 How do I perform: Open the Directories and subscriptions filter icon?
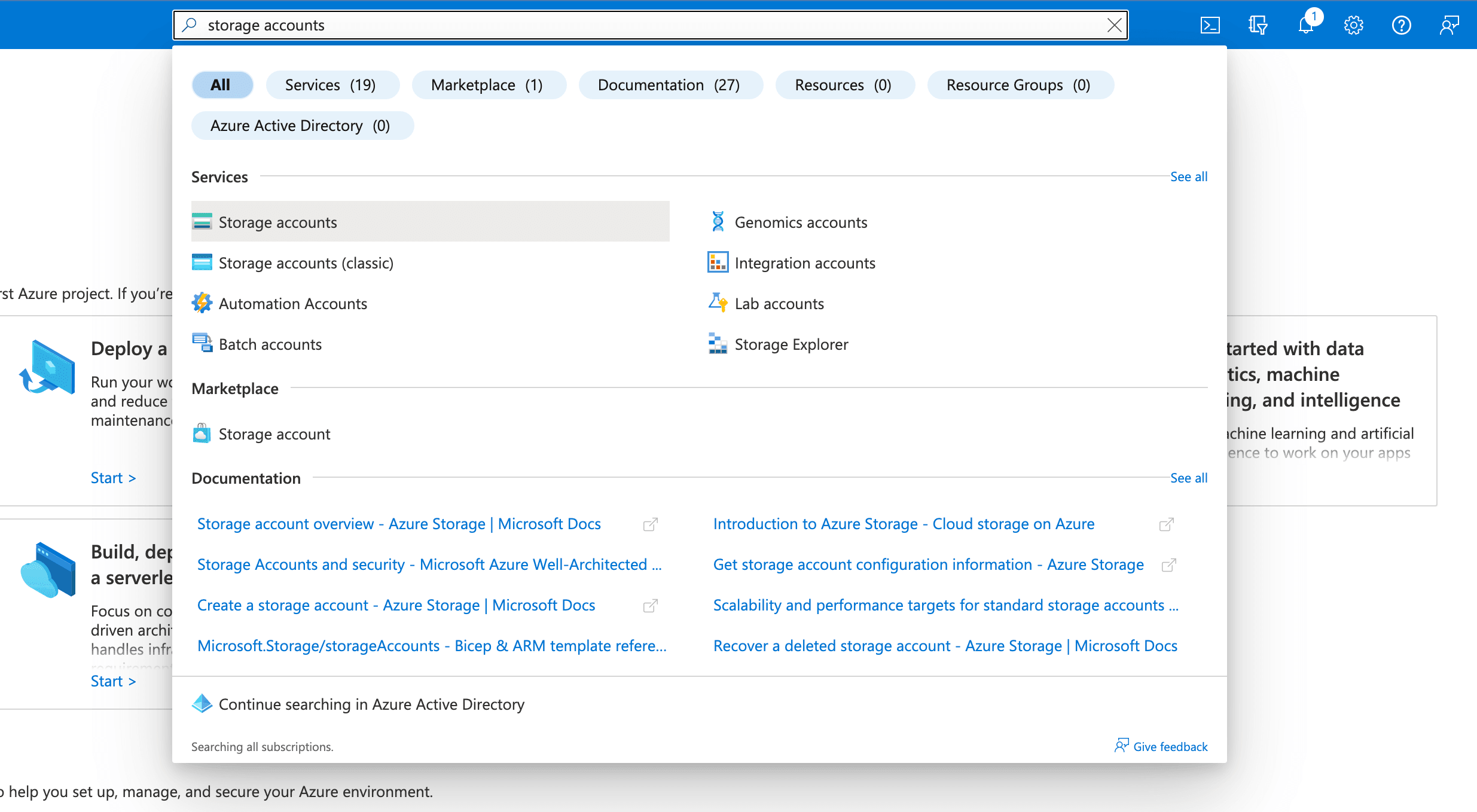tap(1258, 25)
